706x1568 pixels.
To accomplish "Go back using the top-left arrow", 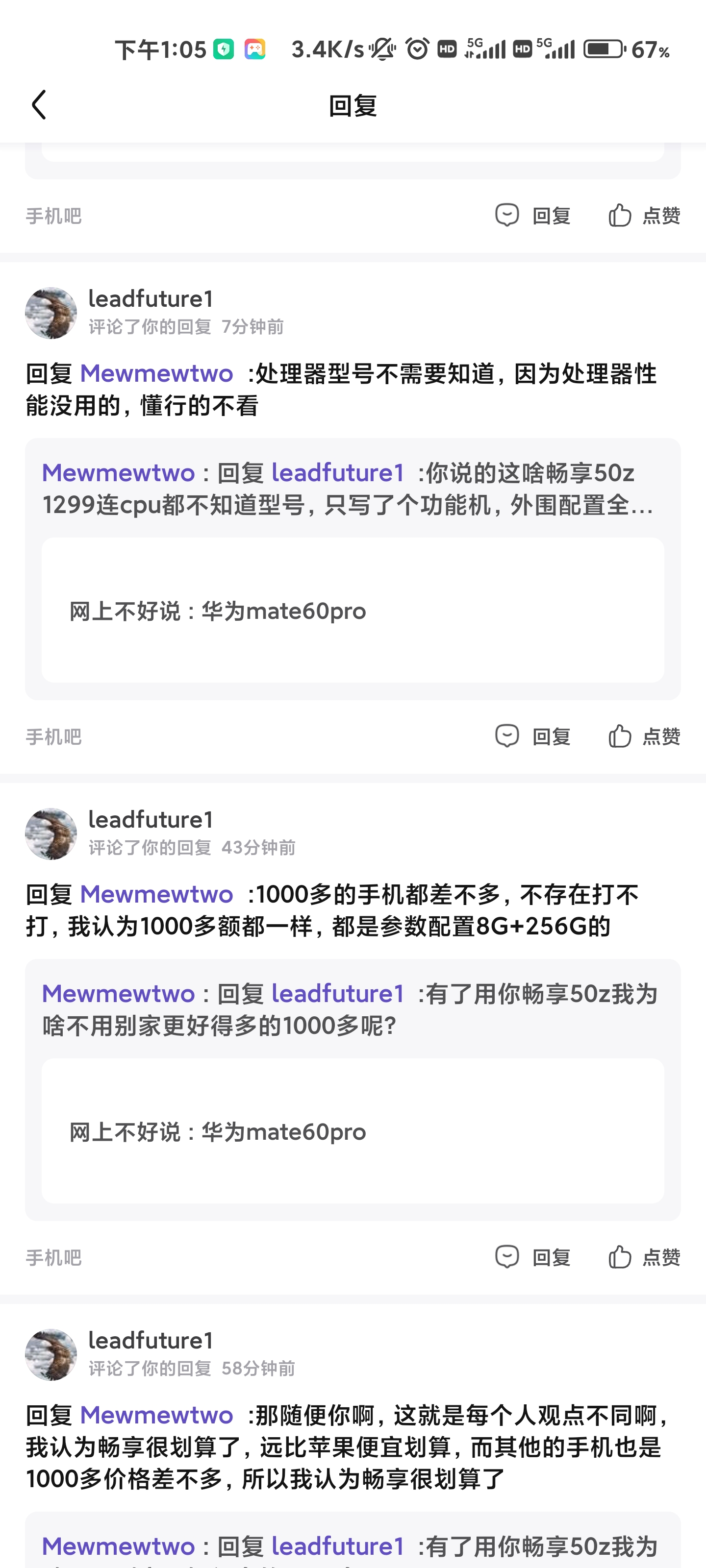I will [39, 105].
